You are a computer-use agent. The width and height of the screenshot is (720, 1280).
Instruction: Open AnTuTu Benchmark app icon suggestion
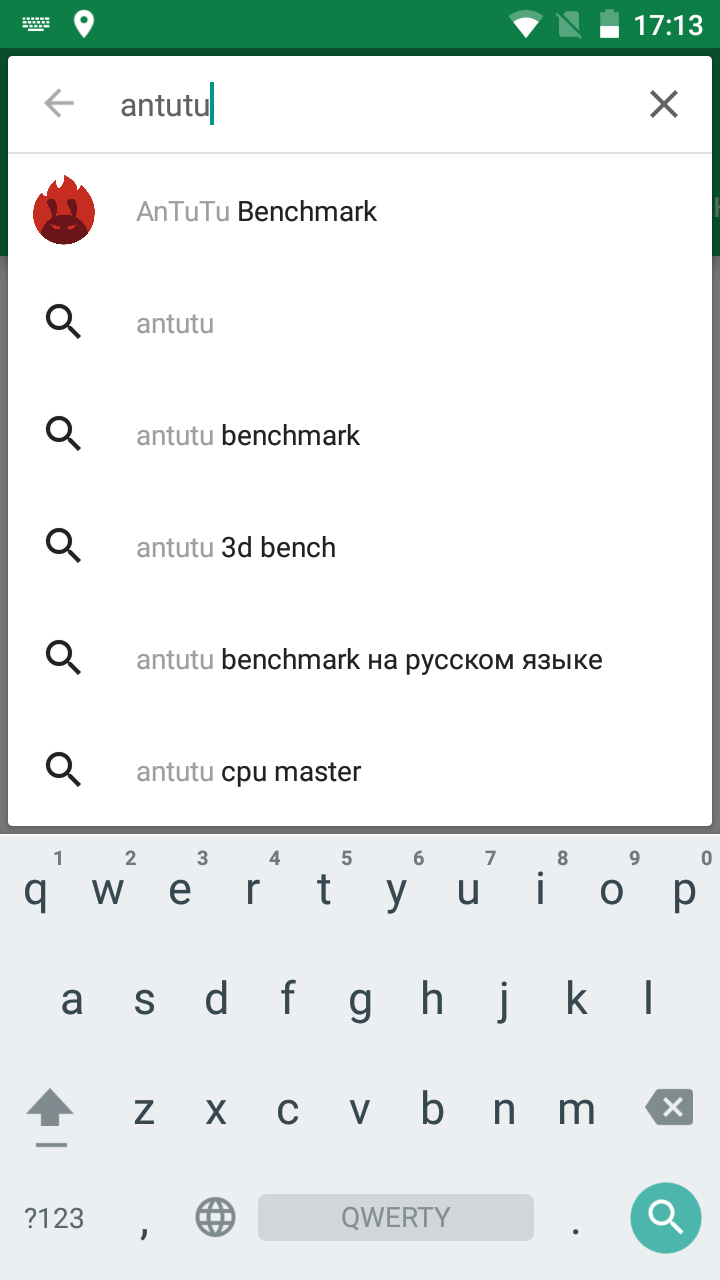(x=64, y=211)
